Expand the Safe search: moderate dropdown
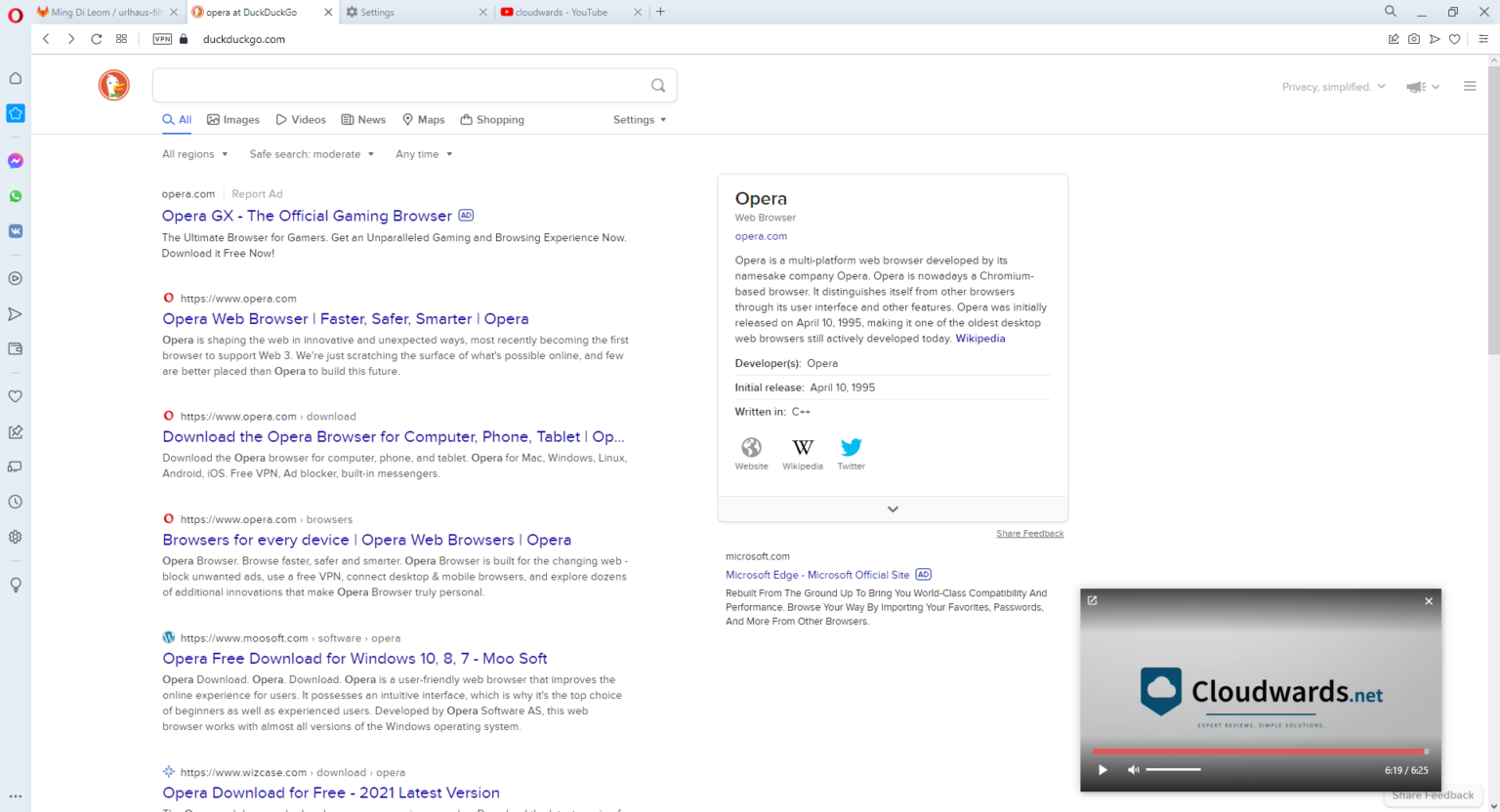This screenshot has width=1500, height=812. click(312, 154)
